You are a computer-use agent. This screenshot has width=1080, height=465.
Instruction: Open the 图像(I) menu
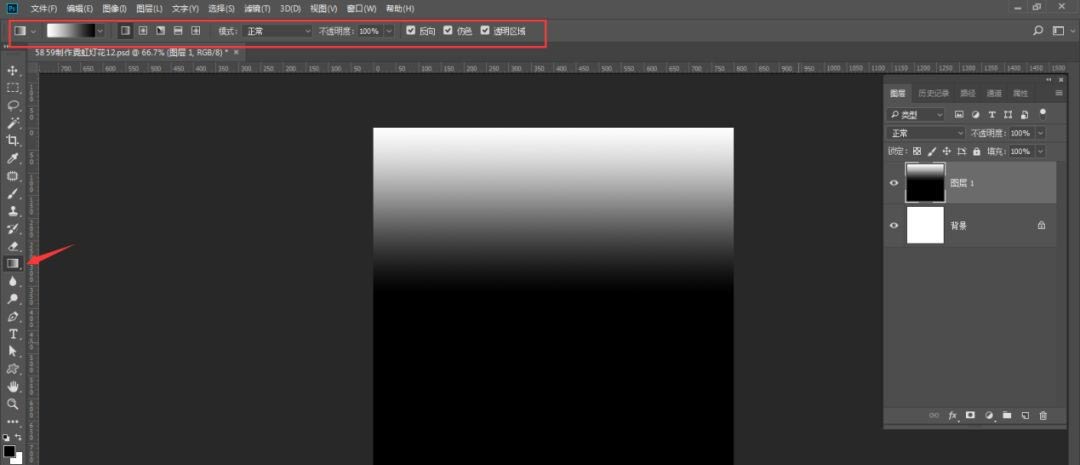(x=114, y=8)
